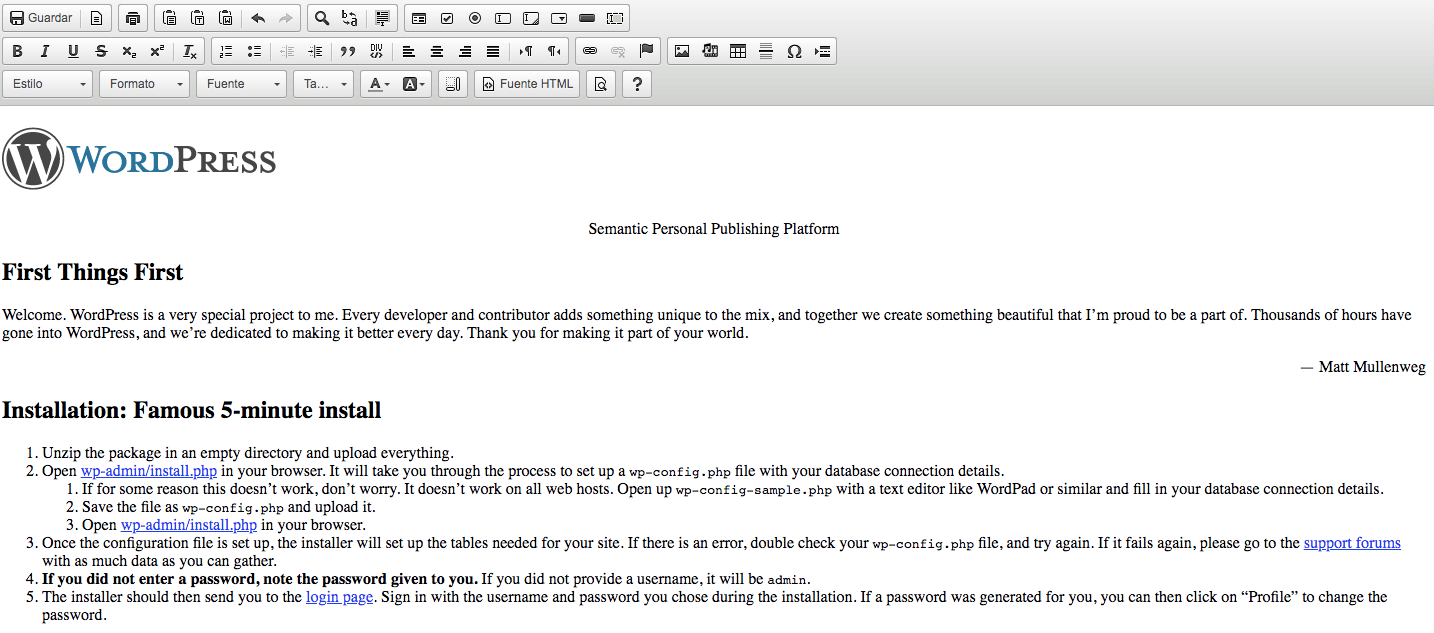Insert a form element
The height and width of the screenshot is (633, 1434).
click(x=419, y=18)
